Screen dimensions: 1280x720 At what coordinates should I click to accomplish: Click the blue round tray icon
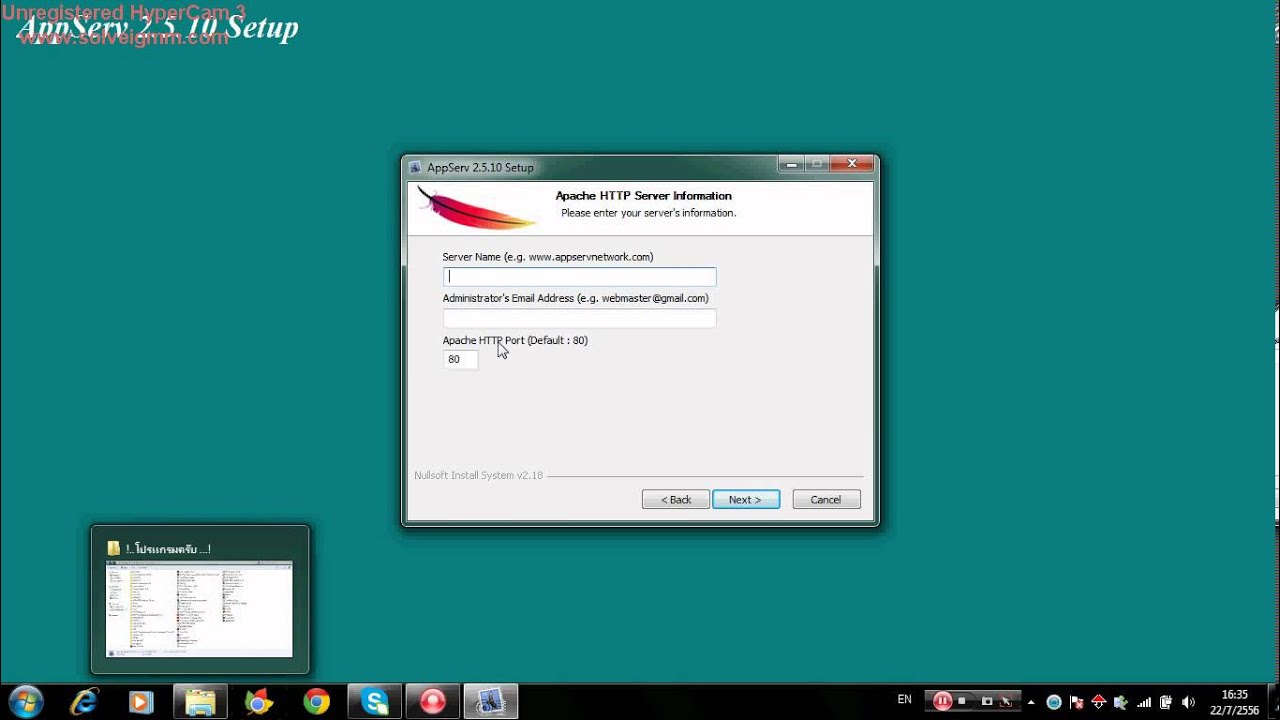1054,702
